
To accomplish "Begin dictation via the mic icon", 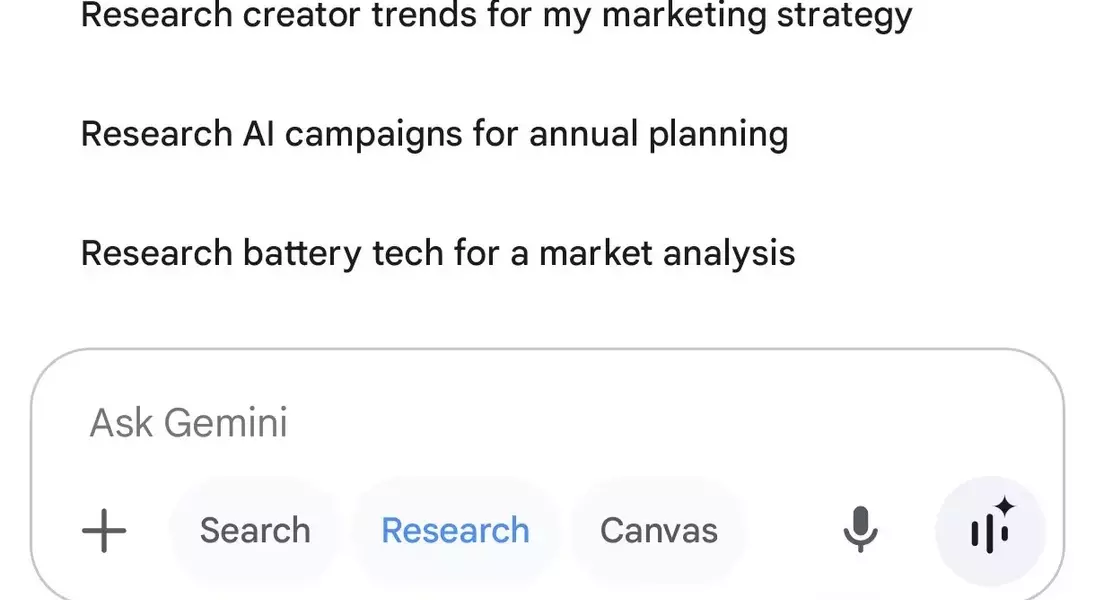I will click(x=860, y=530).
